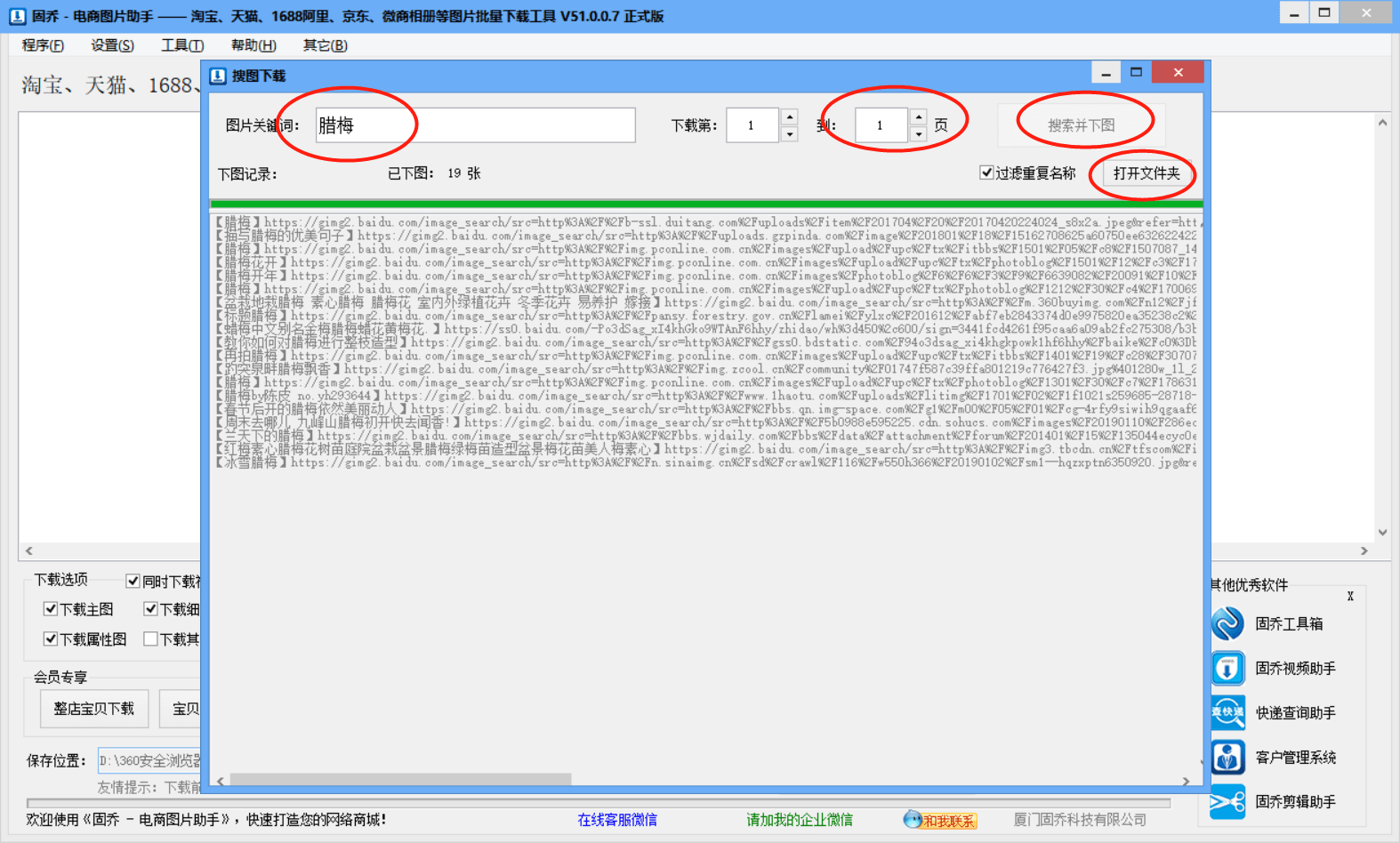Select the 冰雪腊梅 log entry
The height and width of the screenshot is (843, 1400).
coord(706,462)
